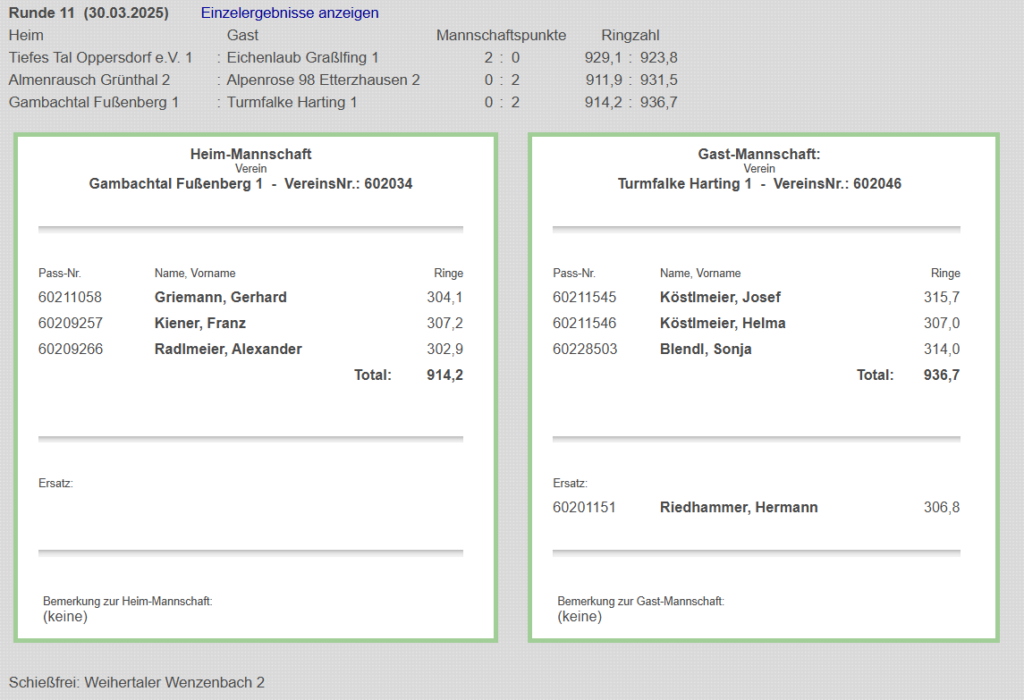Click the Runde 11 (30.03.2025) heading

(x=88, y=13)
